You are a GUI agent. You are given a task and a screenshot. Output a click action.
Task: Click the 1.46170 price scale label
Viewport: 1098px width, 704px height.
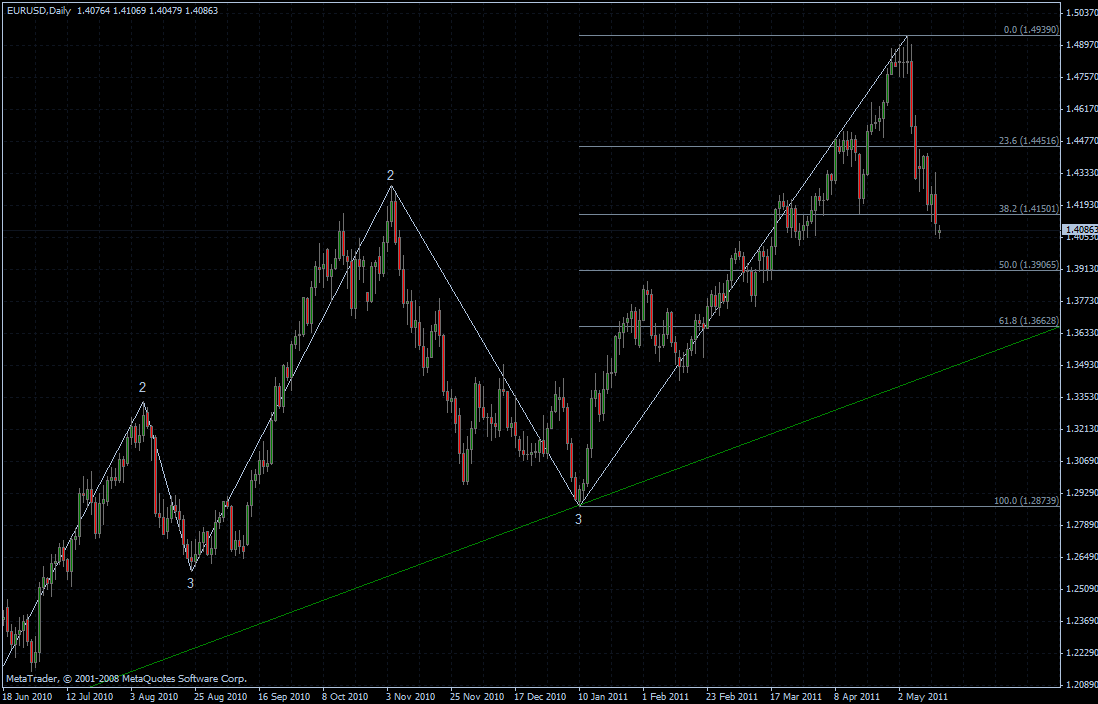tap(1082, 109)
